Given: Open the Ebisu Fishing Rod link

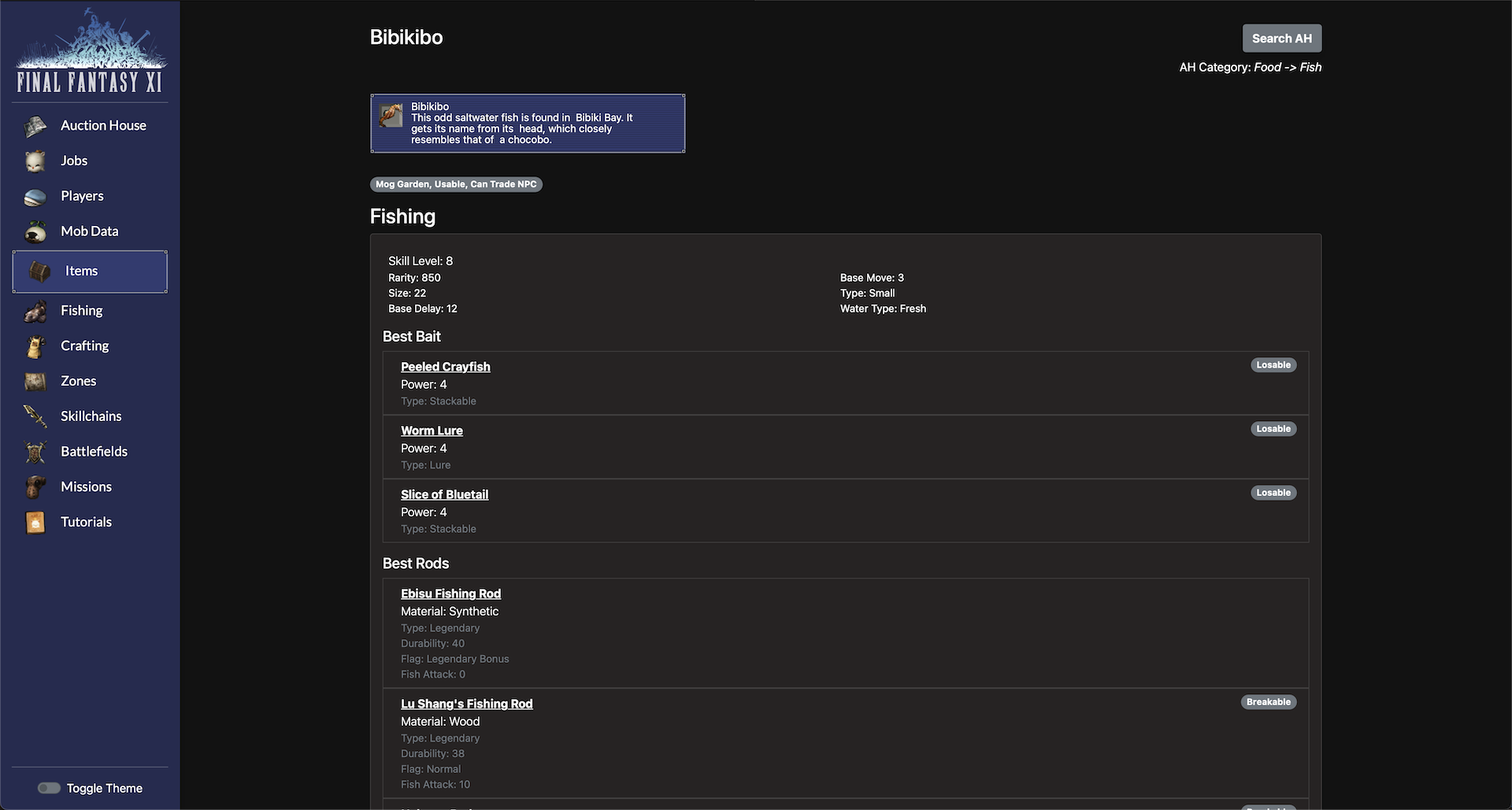Looking at the screenshot, I should point(450,594).
